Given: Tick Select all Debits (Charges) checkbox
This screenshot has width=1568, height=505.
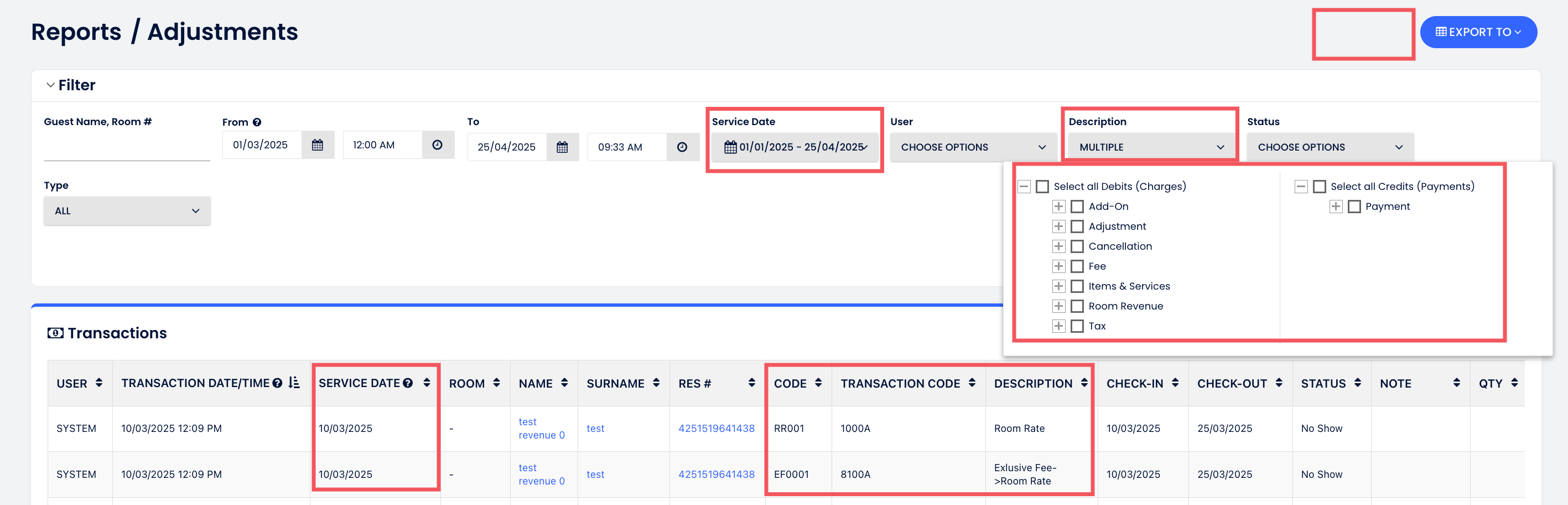Looking at the screenshot, I should [1042, 187].
